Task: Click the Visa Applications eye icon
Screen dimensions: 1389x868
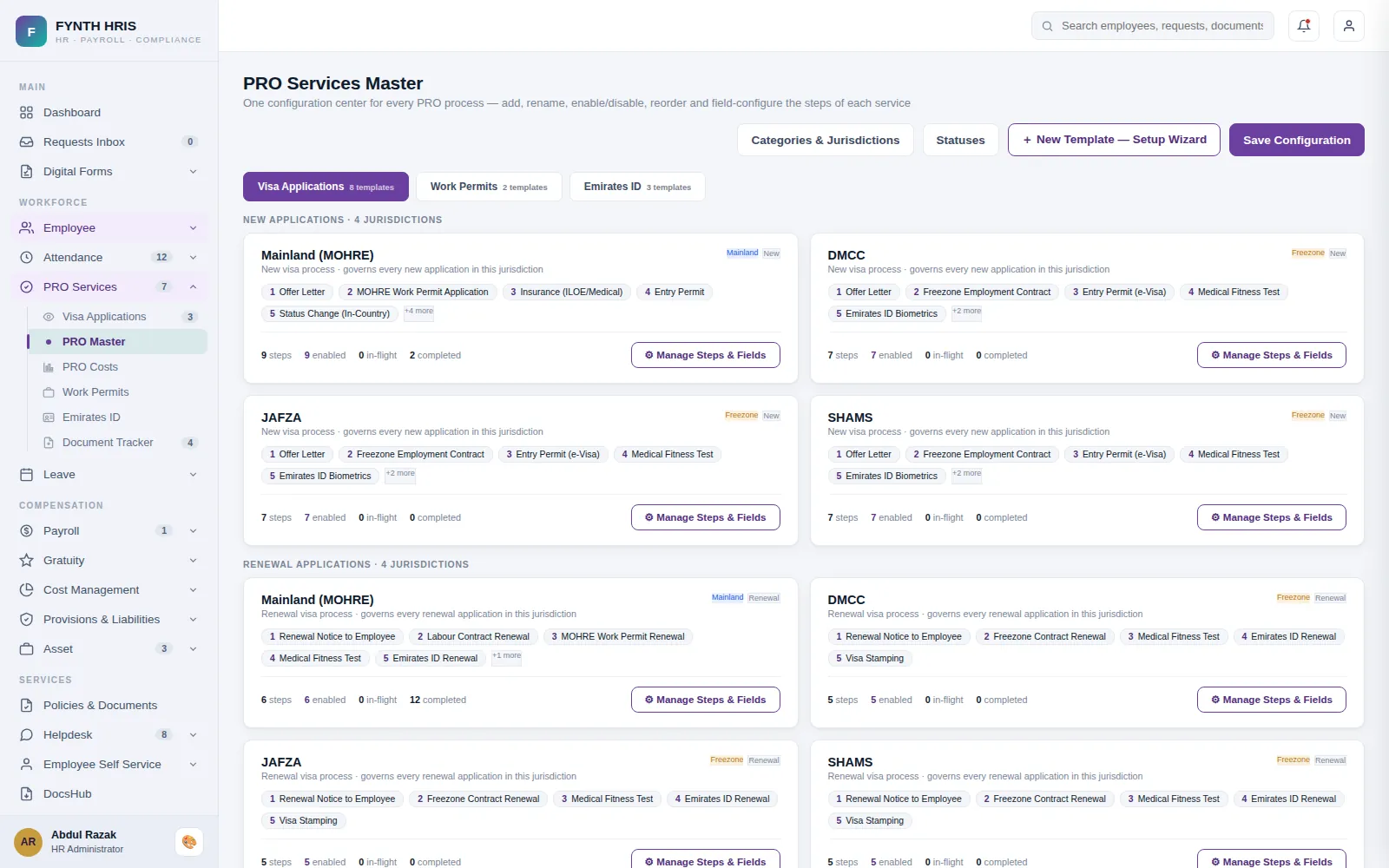Action: click(x=49, y=317)
